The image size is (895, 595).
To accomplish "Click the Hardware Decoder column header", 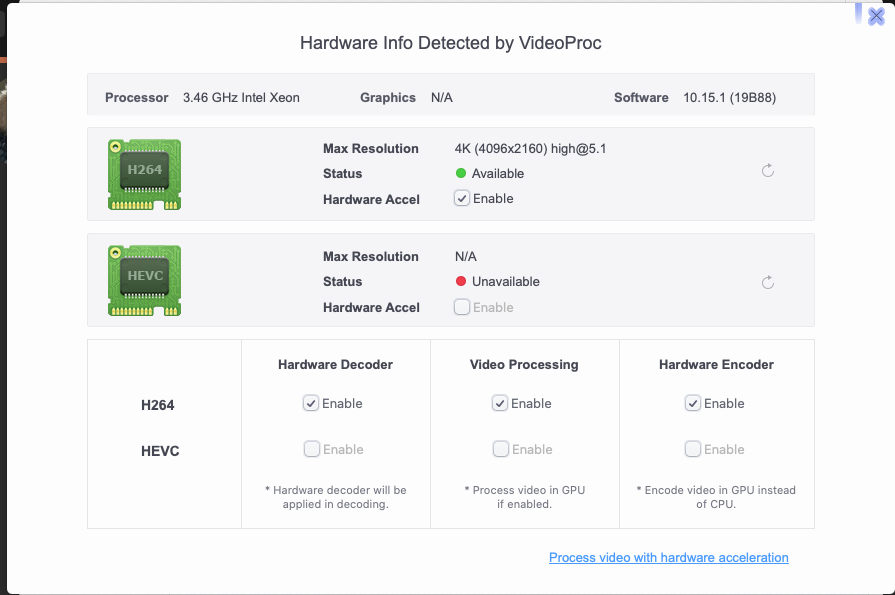I will (335, 365).
